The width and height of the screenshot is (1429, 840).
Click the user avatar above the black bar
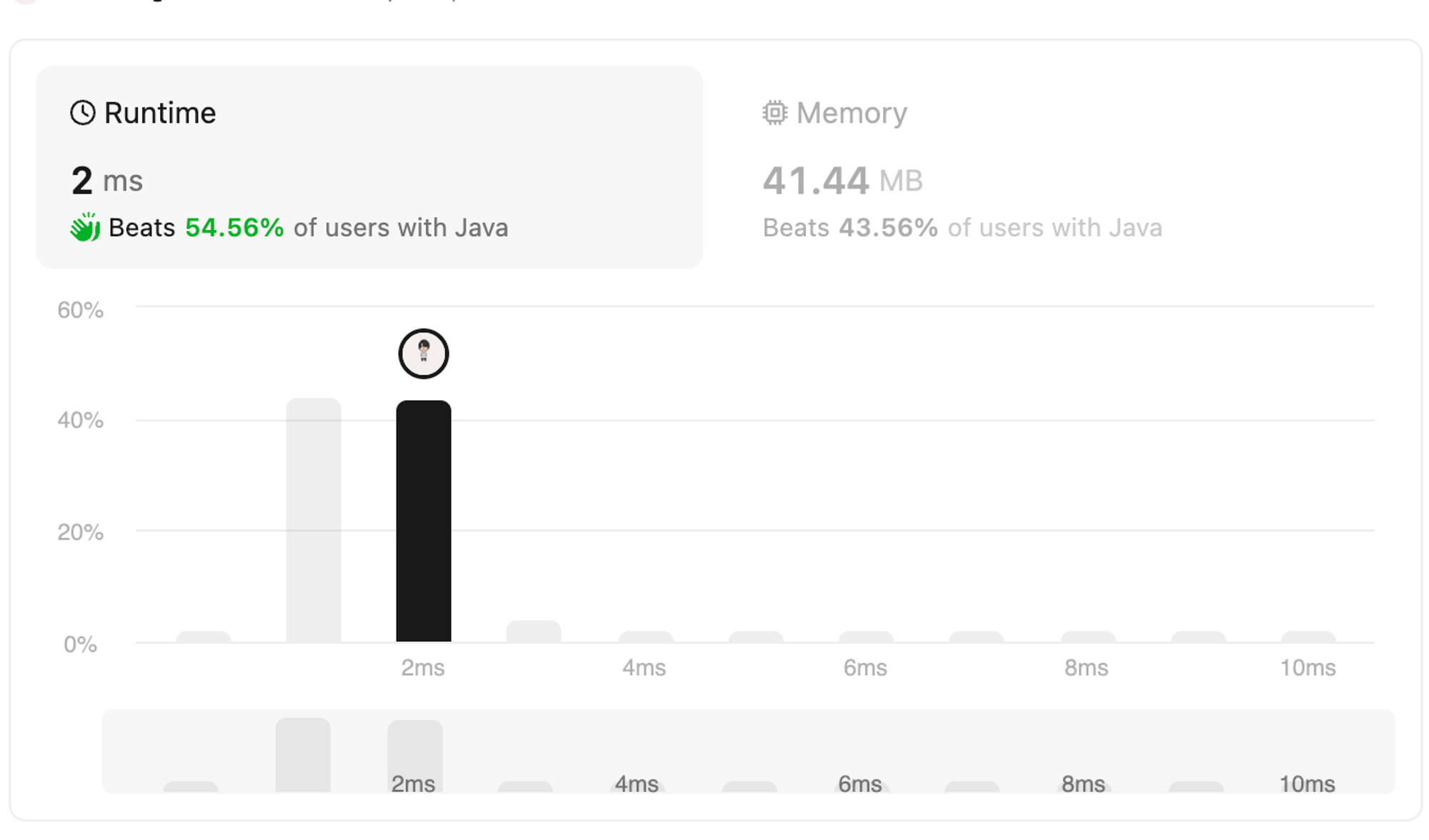424,354
